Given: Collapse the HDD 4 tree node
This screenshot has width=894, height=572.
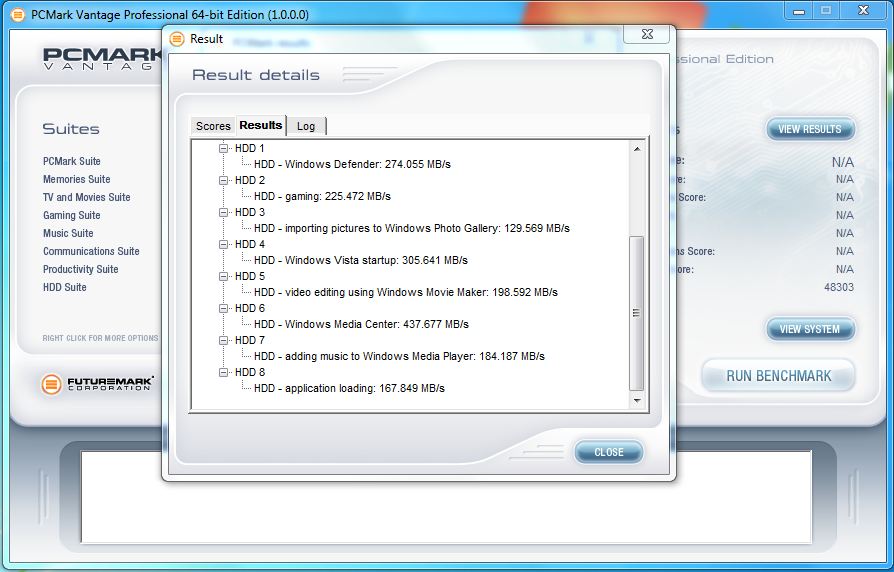Looking at the screenshot, I should coord(223,244).
